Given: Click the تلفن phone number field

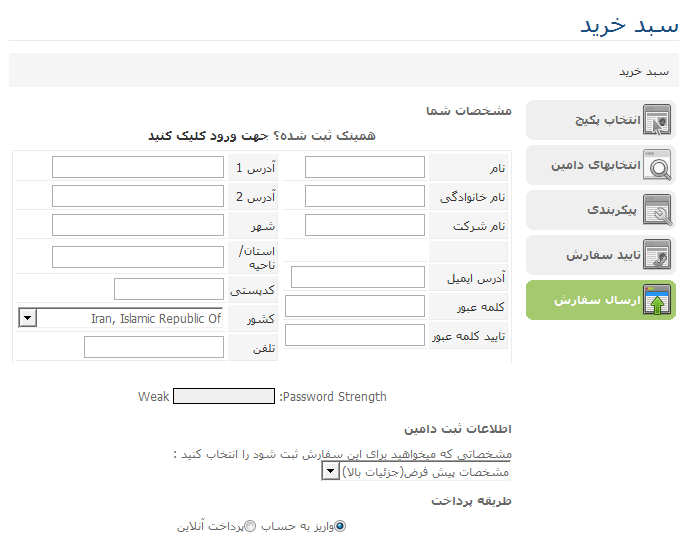Looking at the screenshot, I should tap(154, 347).
